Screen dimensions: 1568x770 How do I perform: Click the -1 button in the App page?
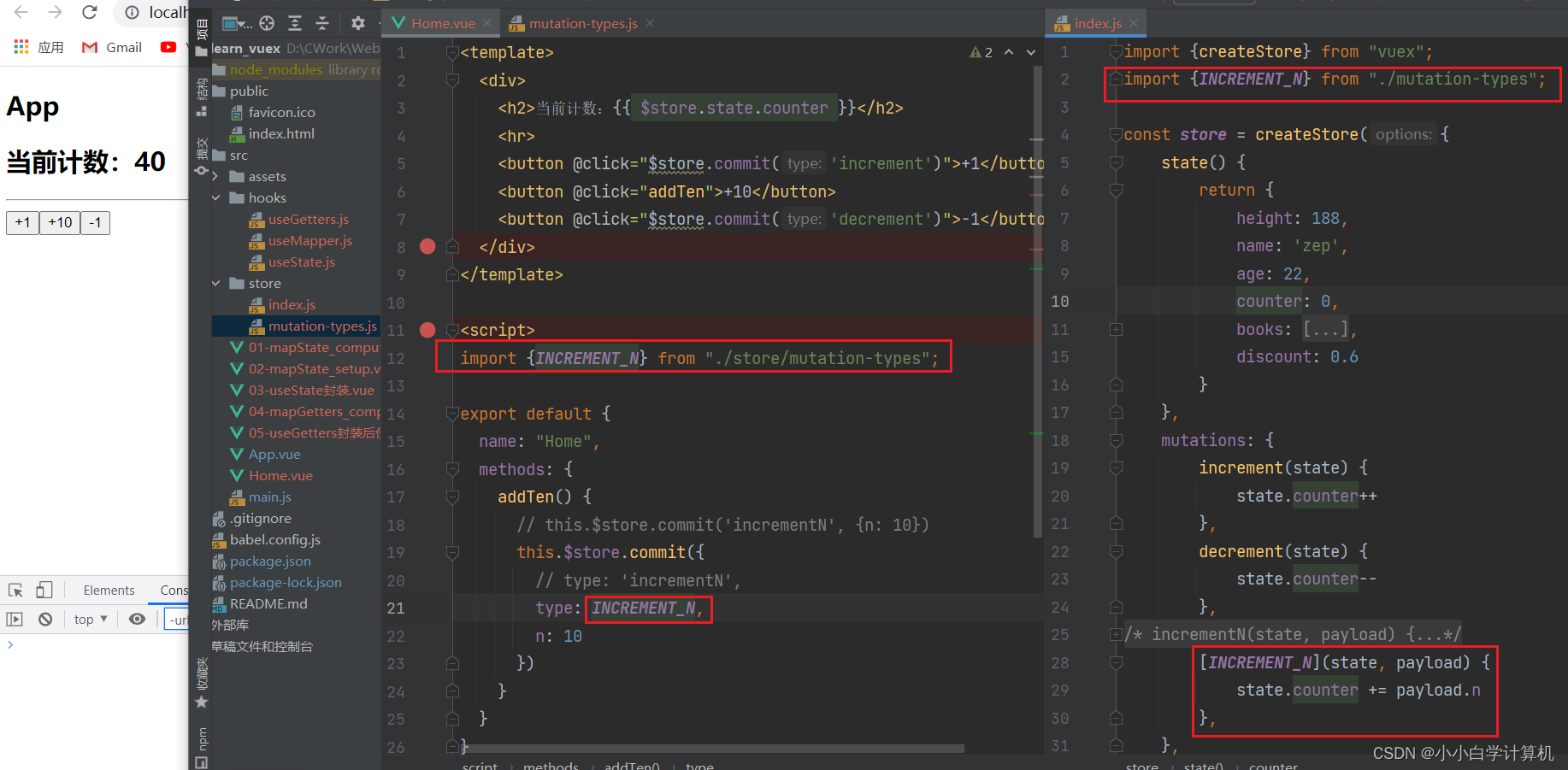pyautogui.click(x=95, y=222)
